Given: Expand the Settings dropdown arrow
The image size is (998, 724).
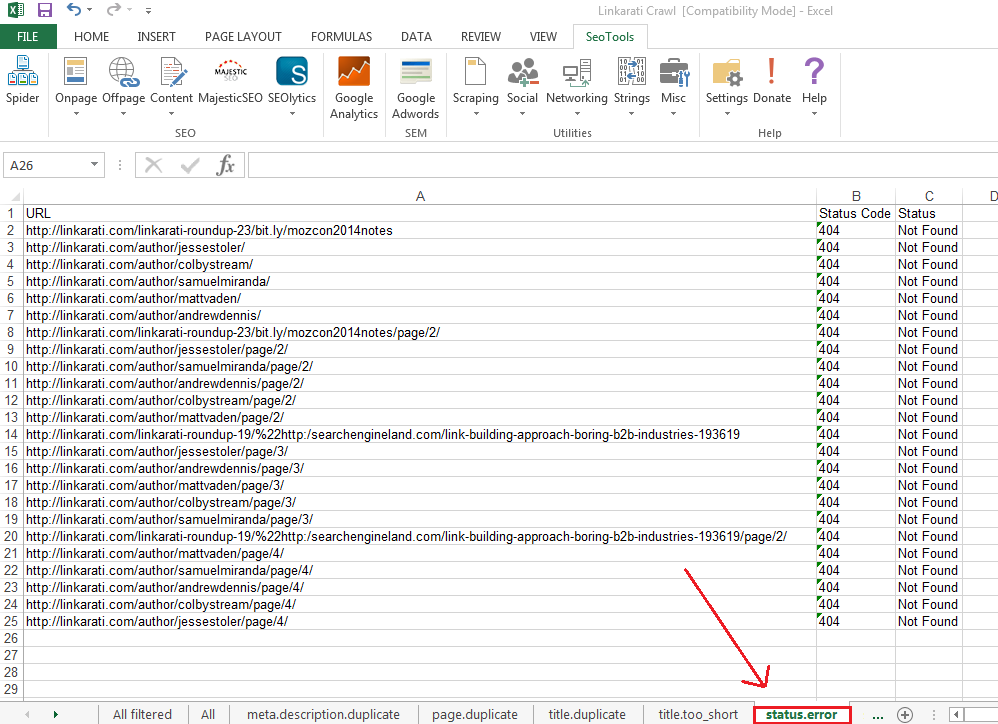Looking at the screenshot, I should click(726, 113).
